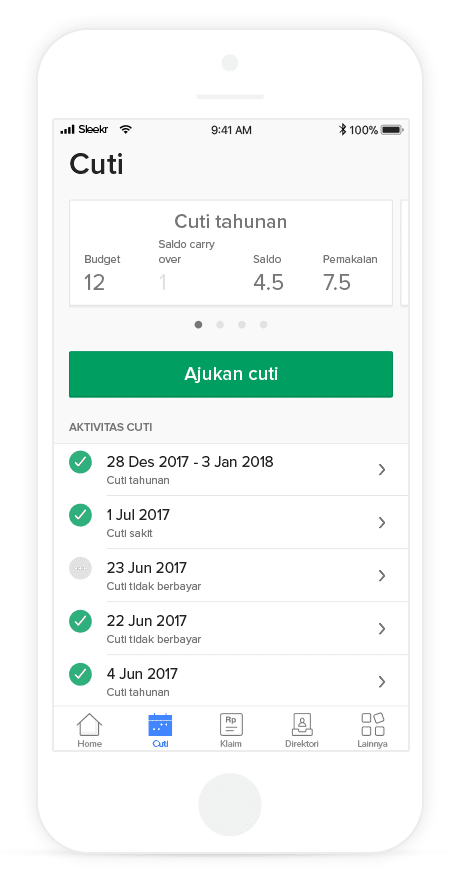Select the Cuti calendar icon
The width and height of the screenshot is (460, 870).
coord(160,725)
